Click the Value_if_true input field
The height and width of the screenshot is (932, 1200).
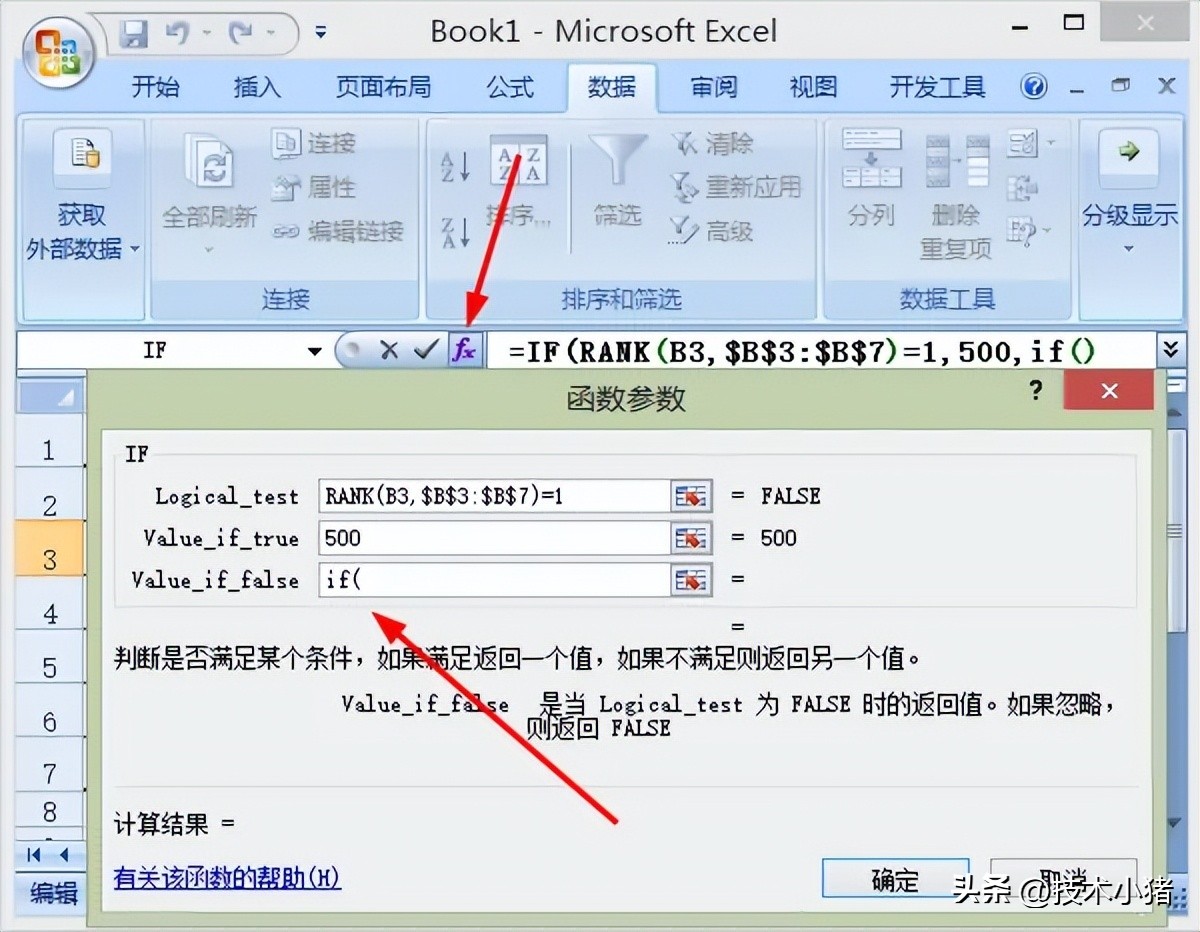point(494,538)
